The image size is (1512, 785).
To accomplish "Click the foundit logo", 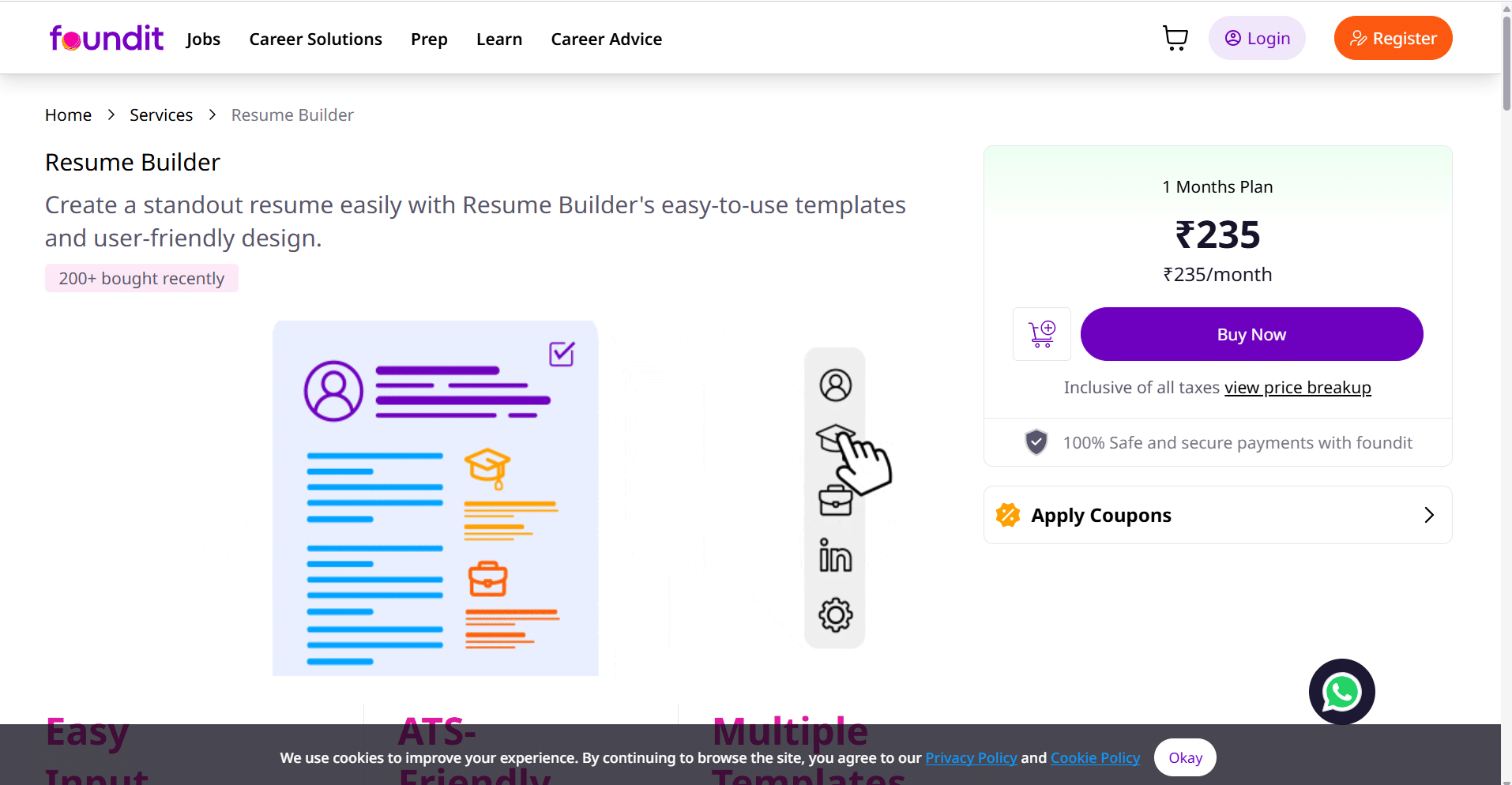I will pos(107,38).
